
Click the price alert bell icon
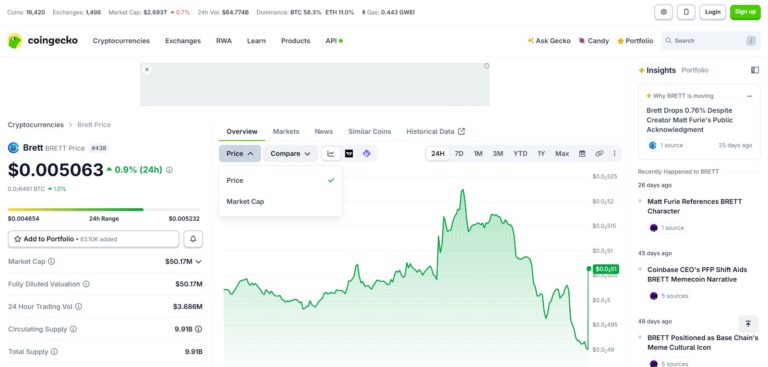coord(193,239)
